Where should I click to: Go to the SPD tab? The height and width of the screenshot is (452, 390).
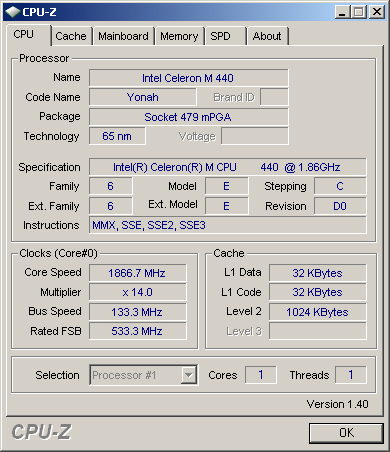[x=225, y=36]
